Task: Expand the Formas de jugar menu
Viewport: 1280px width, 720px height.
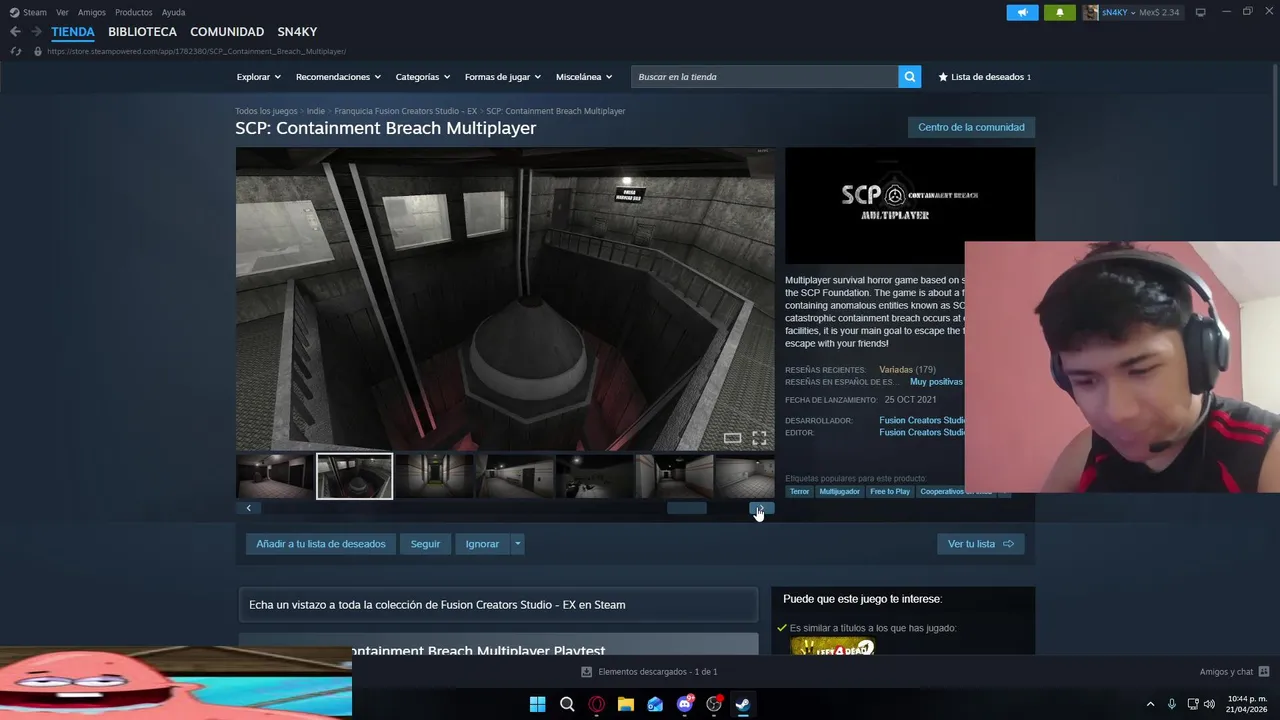Action: [x=502, y=77]
